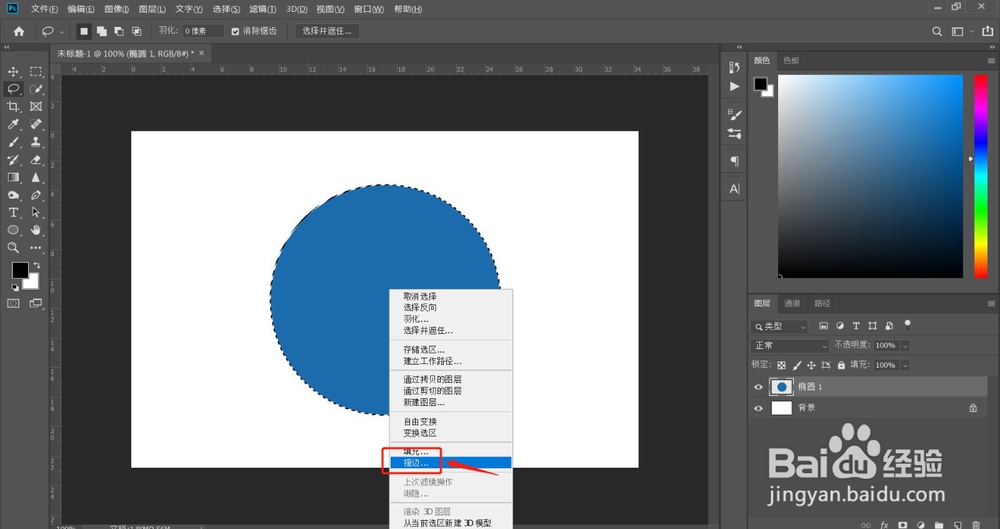
Task: Select the Brush tool
Action: coord(13,142)
